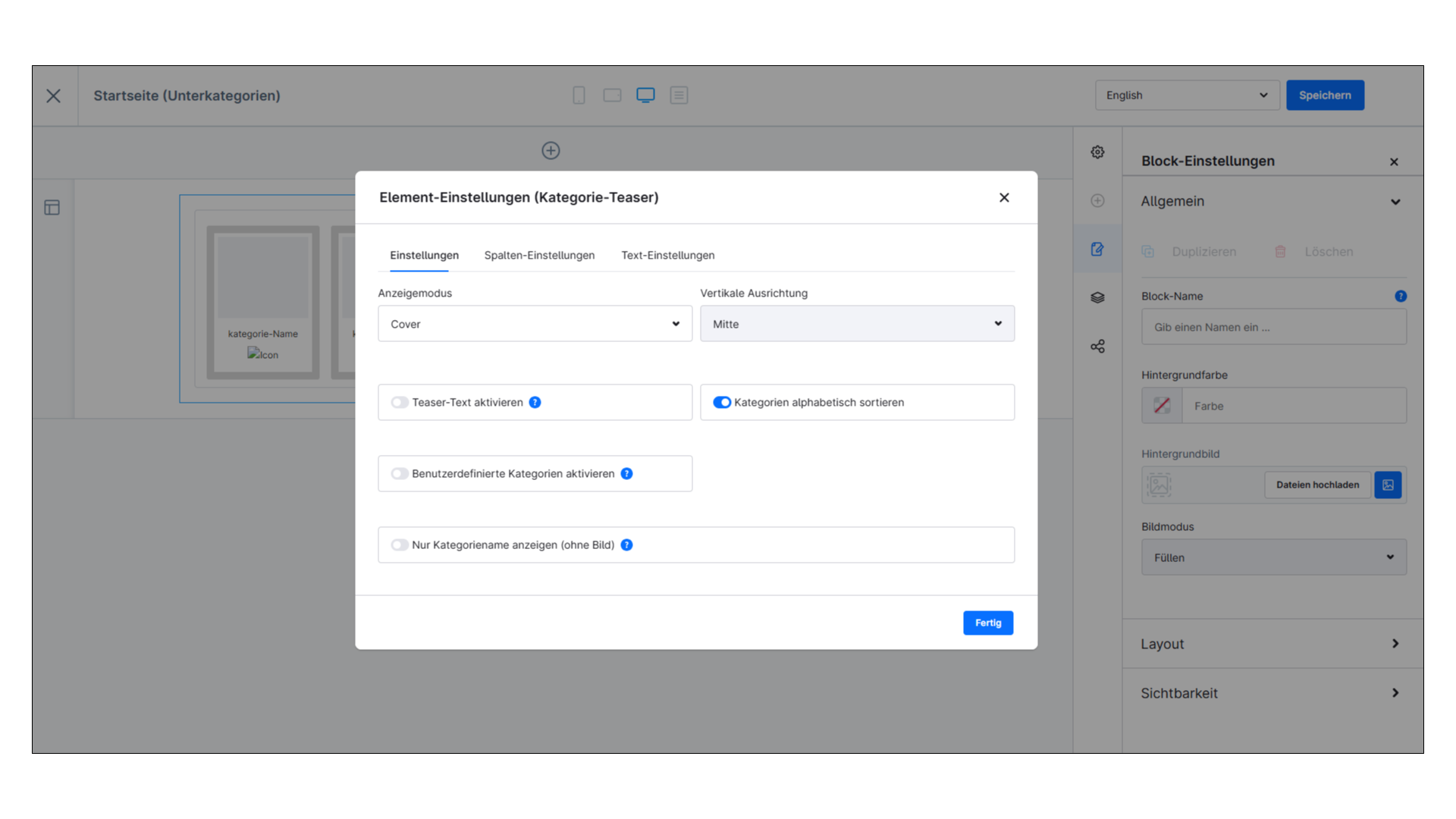
Task: Open the English language dropdown
Action: tap(1187, 96)
